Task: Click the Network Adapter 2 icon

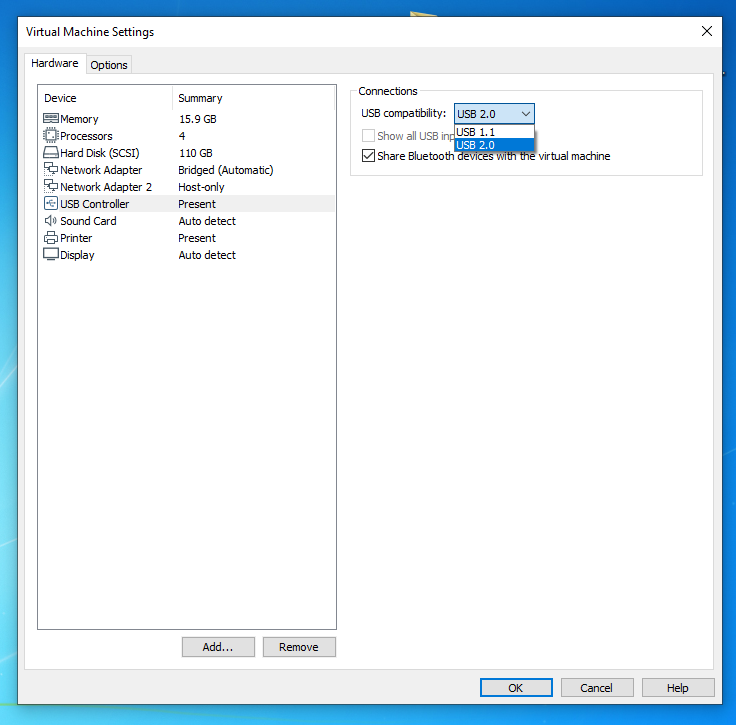Action: (x=51, y=187)
